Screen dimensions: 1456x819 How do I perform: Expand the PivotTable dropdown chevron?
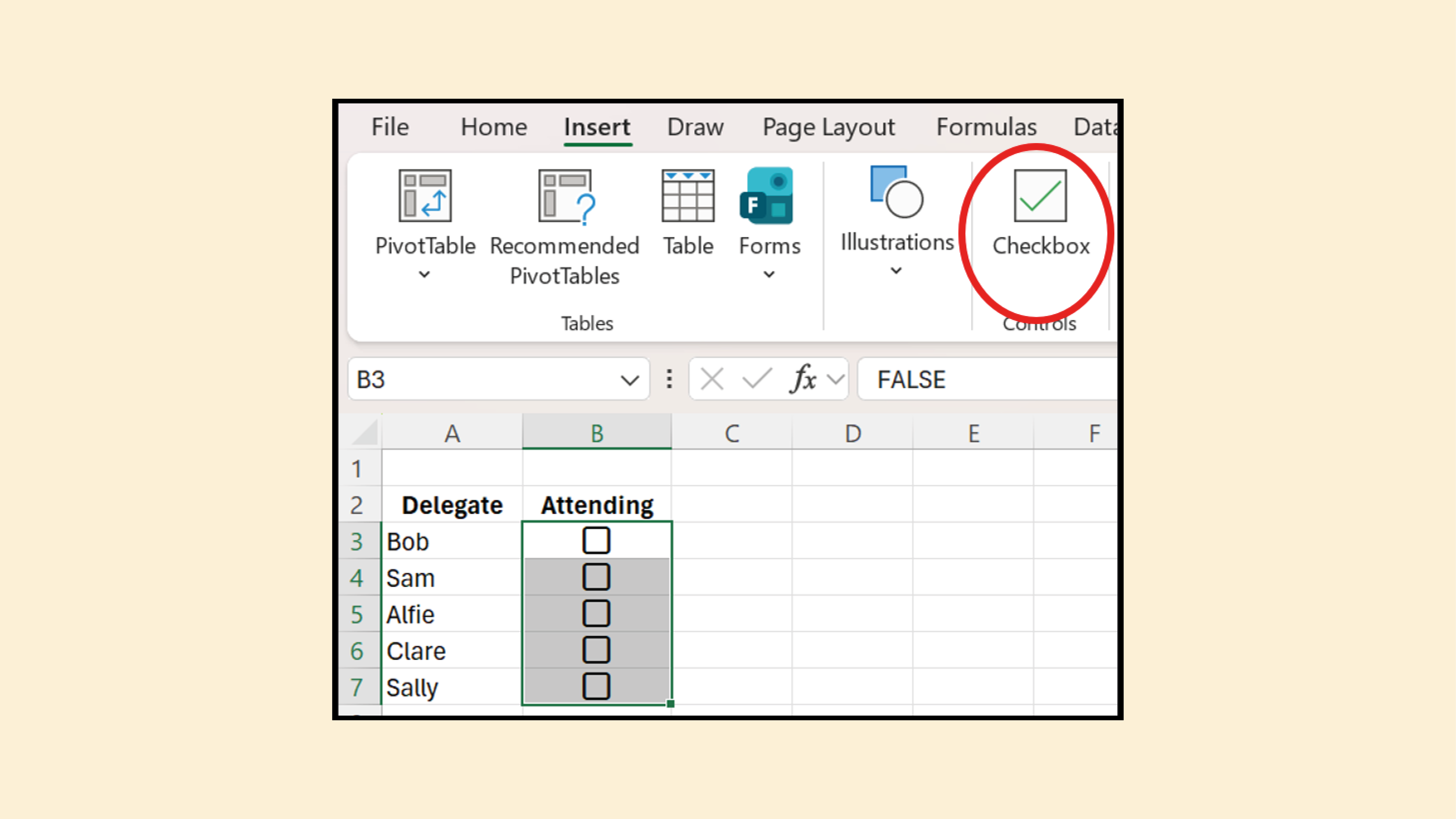pos(424,275)
